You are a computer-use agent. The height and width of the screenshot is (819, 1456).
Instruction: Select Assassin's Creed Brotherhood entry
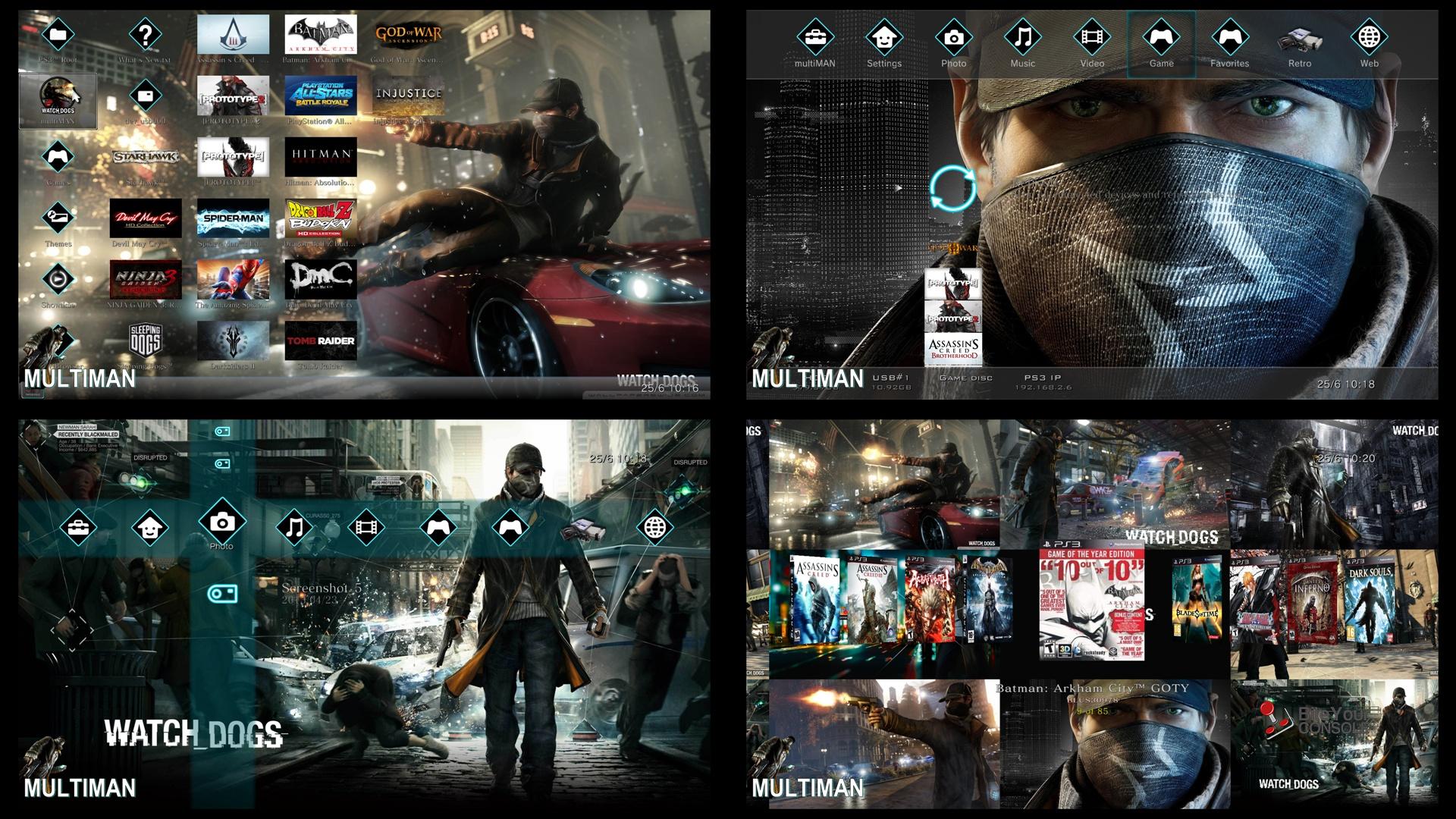[x=953, y=350]
